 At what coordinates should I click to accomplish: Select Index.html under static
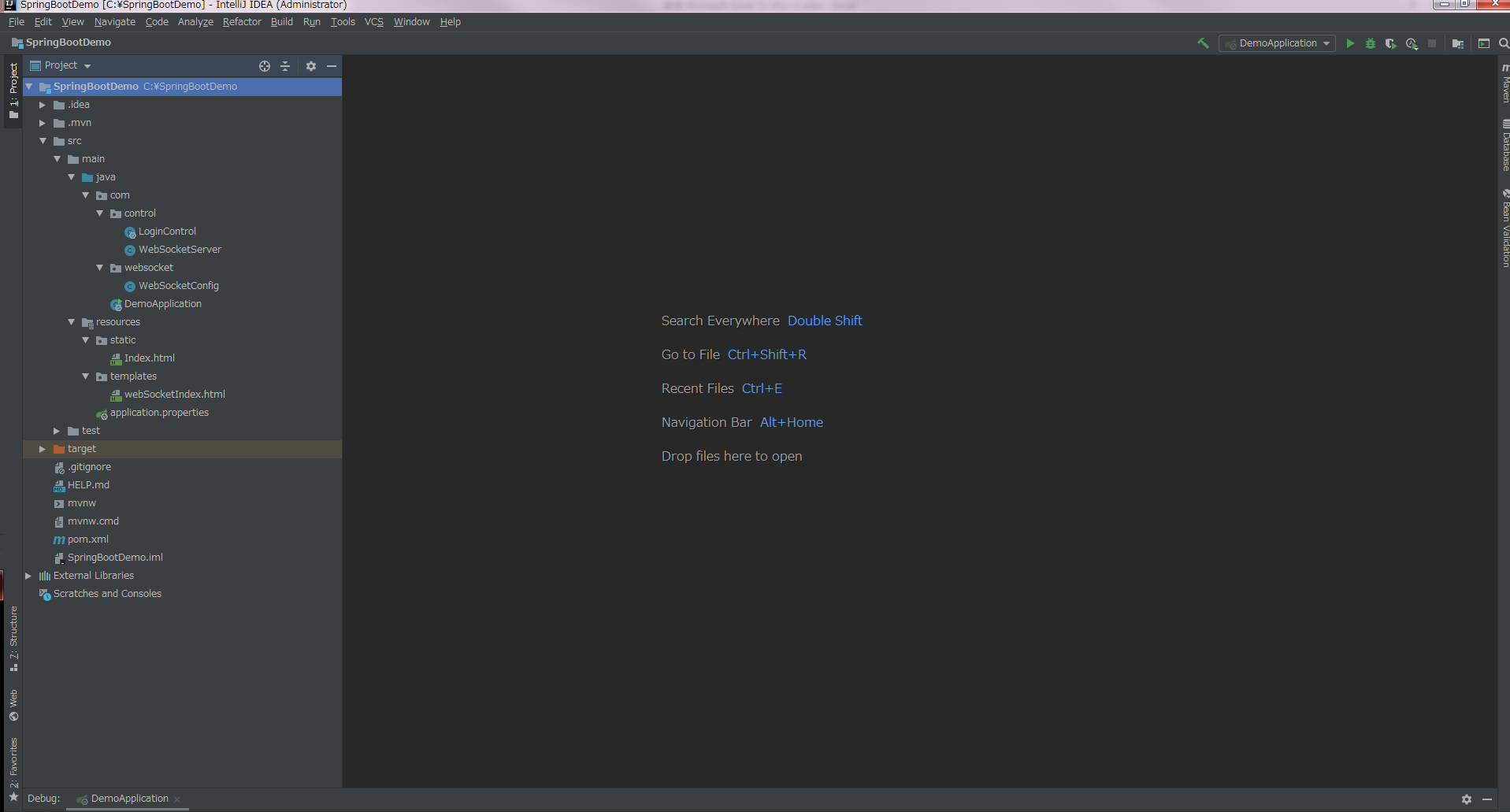pos(149,358)
